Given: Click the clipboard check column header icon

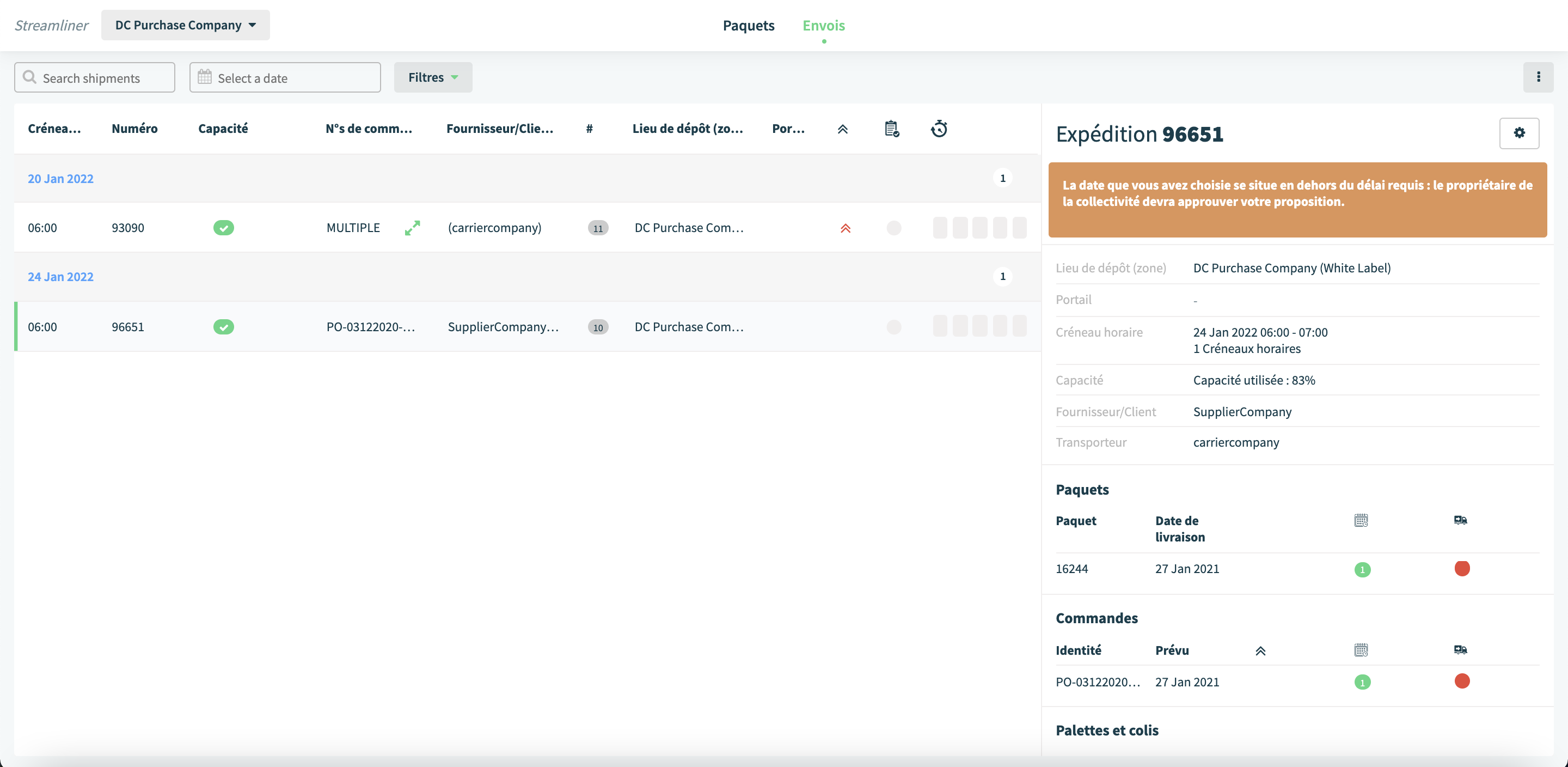Looking at the screenshot, I should [x=892, y=129].
